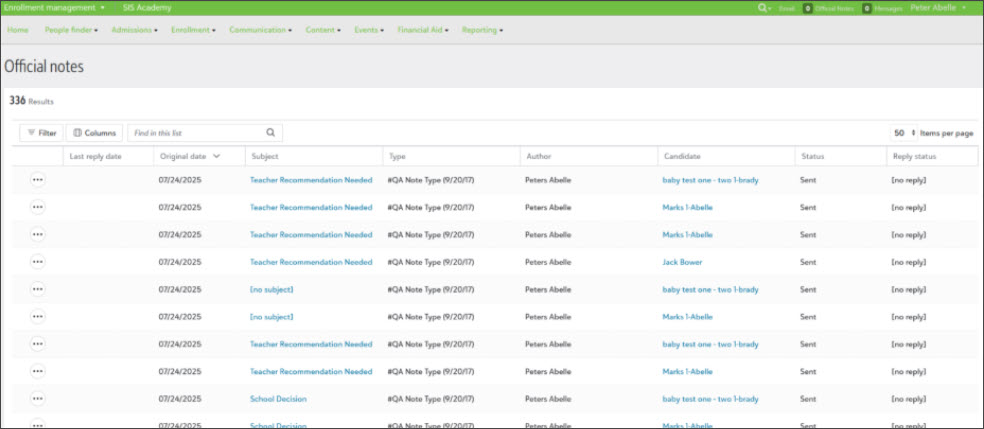
Task: Open the search magnifier in top bar
Action: [x=764, y=8]
